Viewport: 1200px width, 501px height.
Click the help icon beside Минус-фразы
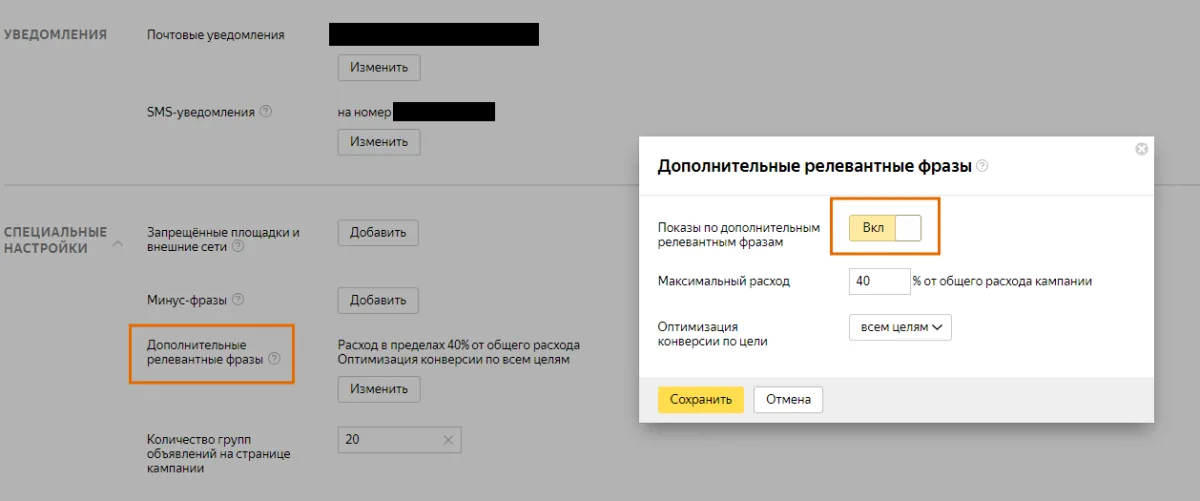238,299
